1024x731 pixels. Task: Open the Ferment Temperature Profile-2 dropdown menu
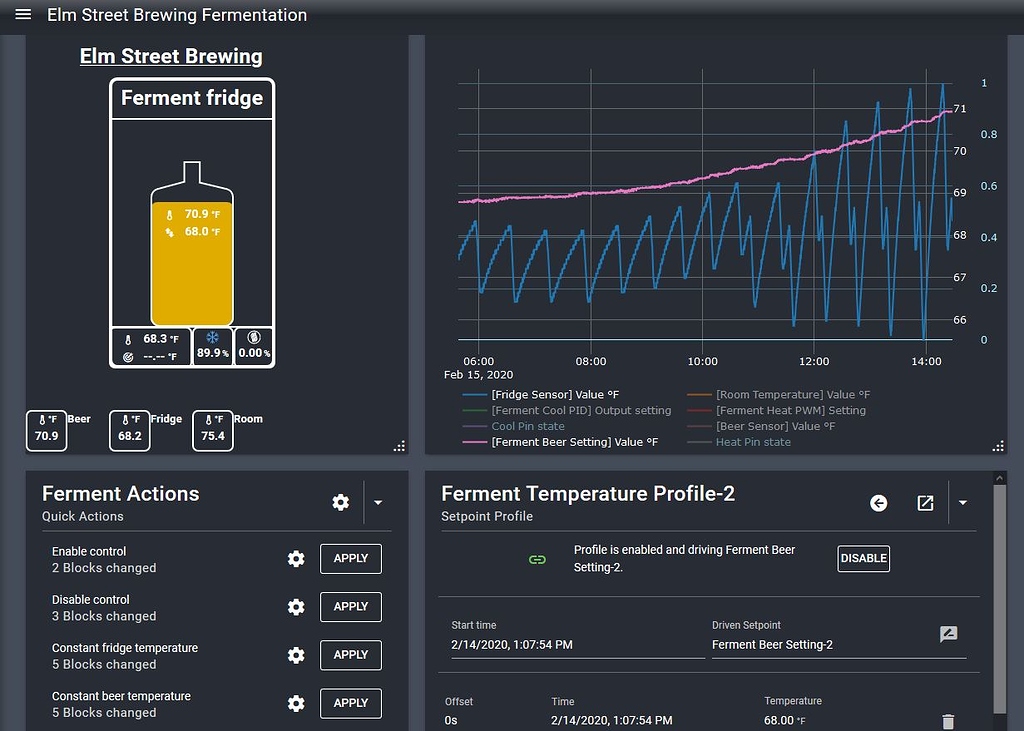[x=962, y=504]
